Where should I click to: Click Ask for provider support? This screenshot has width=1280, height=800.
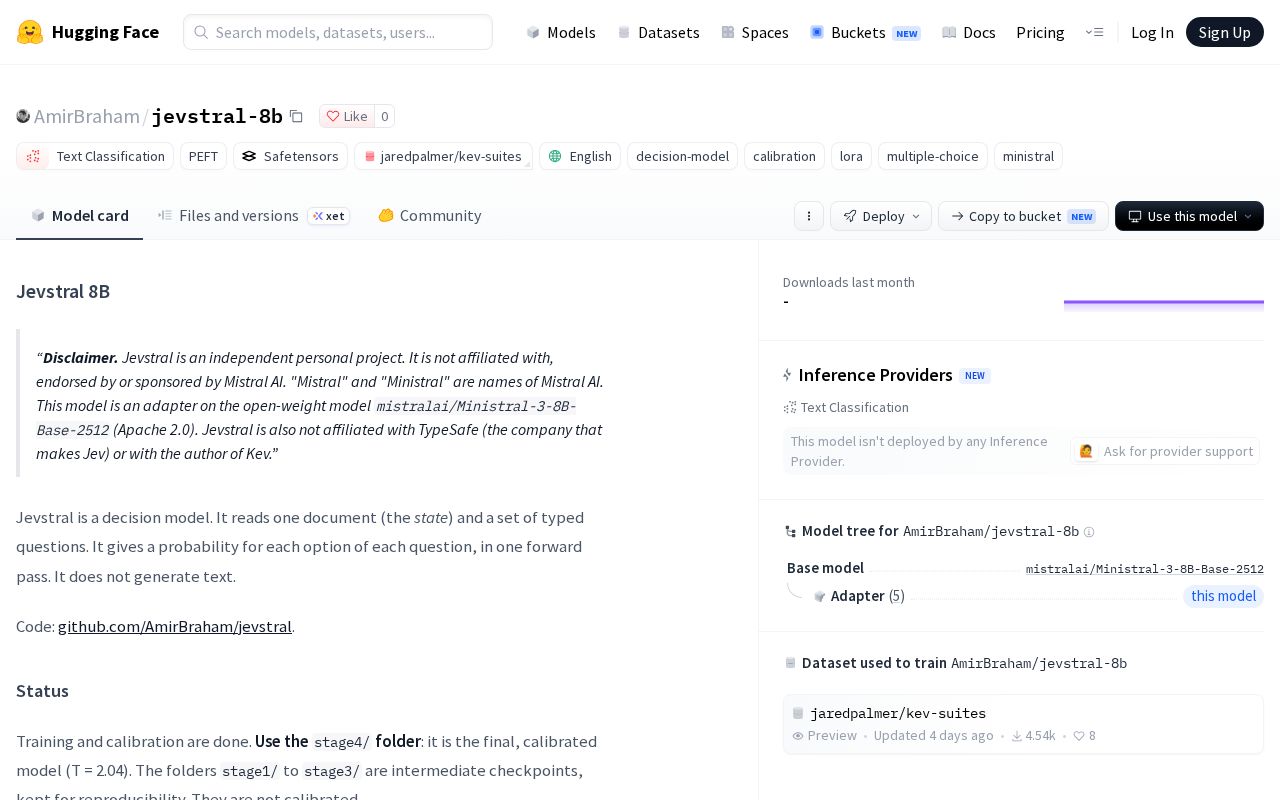[1165, 451]
